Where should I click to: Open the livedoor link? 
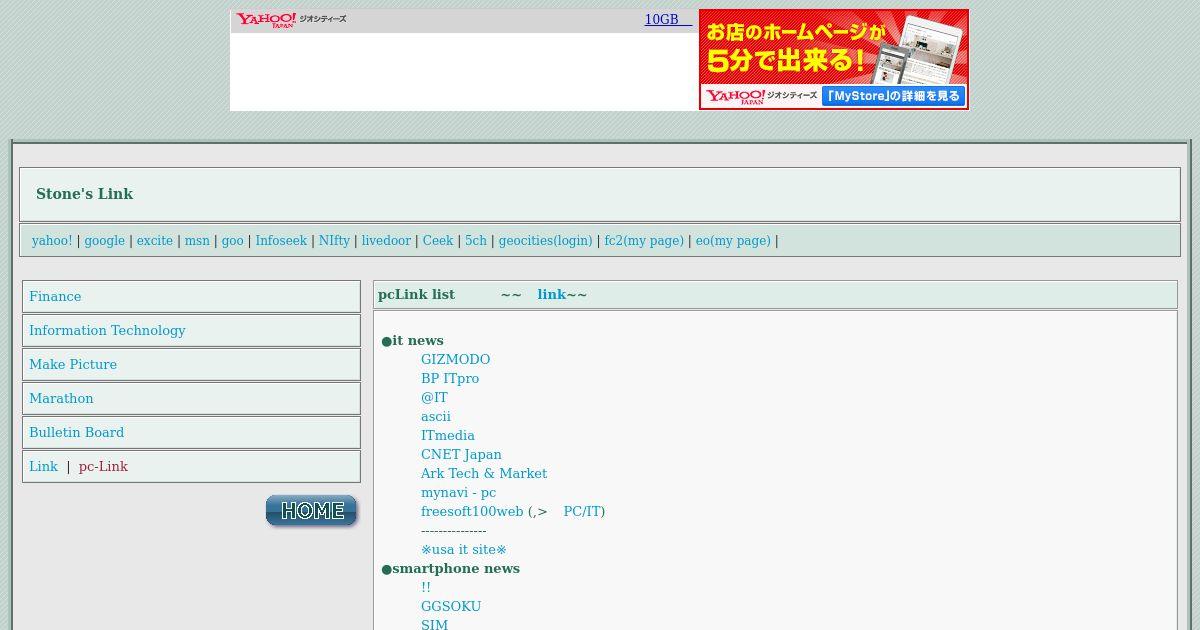(x=386, y=241)
